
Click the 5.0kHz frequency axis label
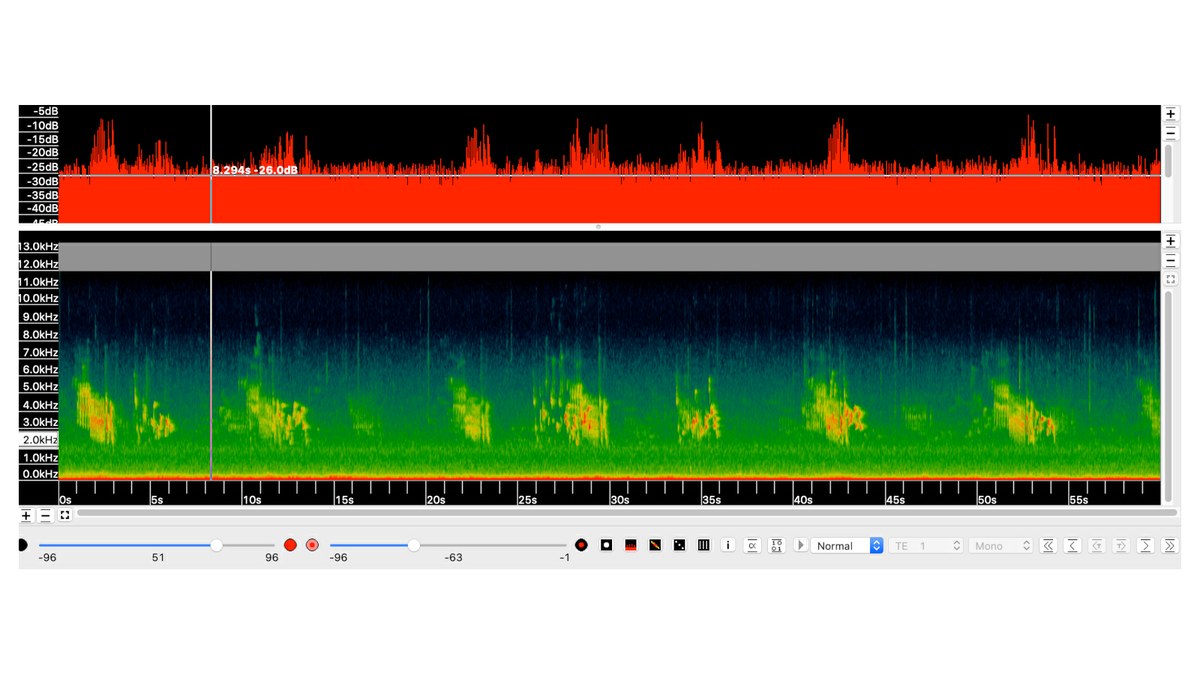[x=39, y=386]
